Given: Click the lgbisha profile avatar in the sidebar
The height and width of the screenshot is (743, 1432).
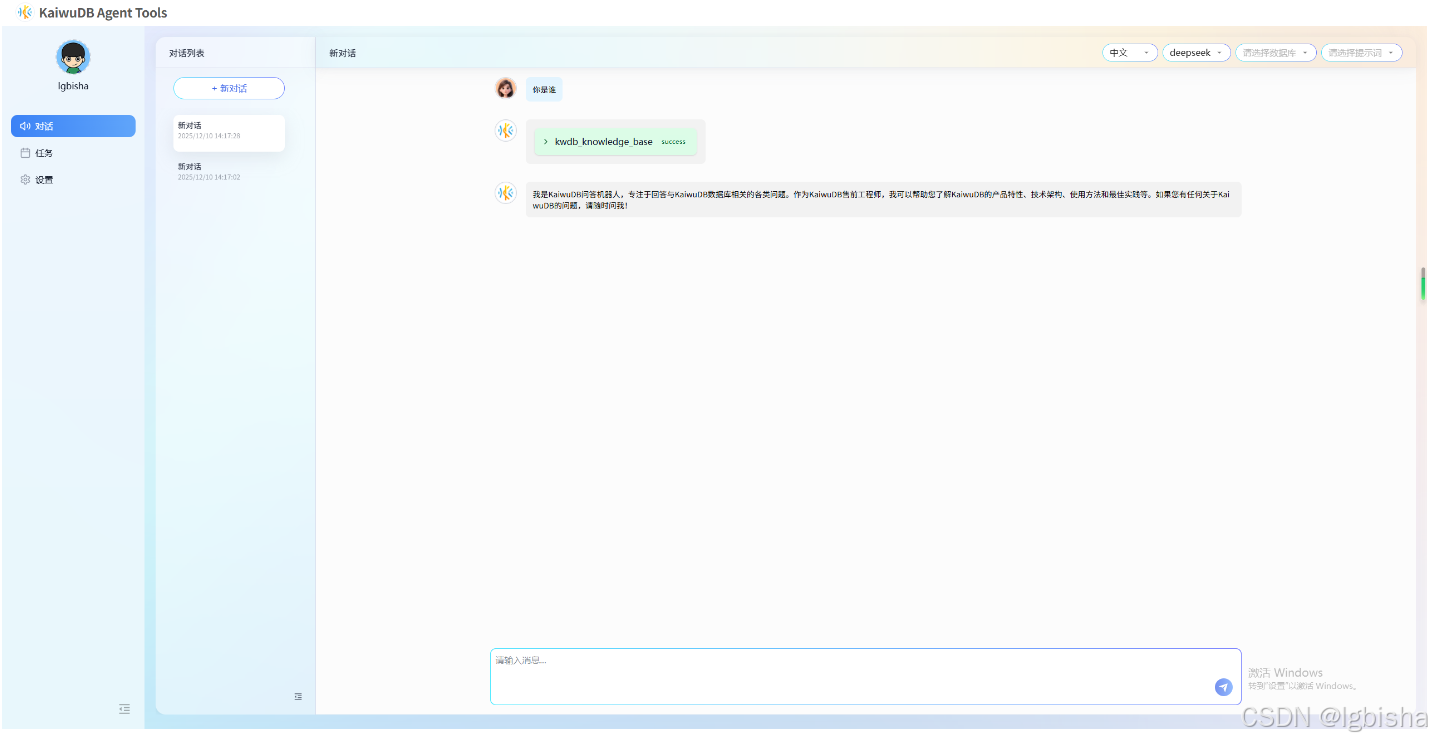Looking at the screenshot, I should [73, 57].
